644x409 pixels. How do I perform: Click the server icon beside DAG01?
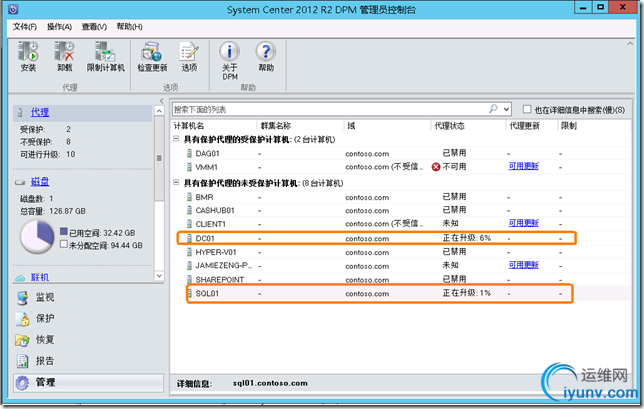(189, 154)
